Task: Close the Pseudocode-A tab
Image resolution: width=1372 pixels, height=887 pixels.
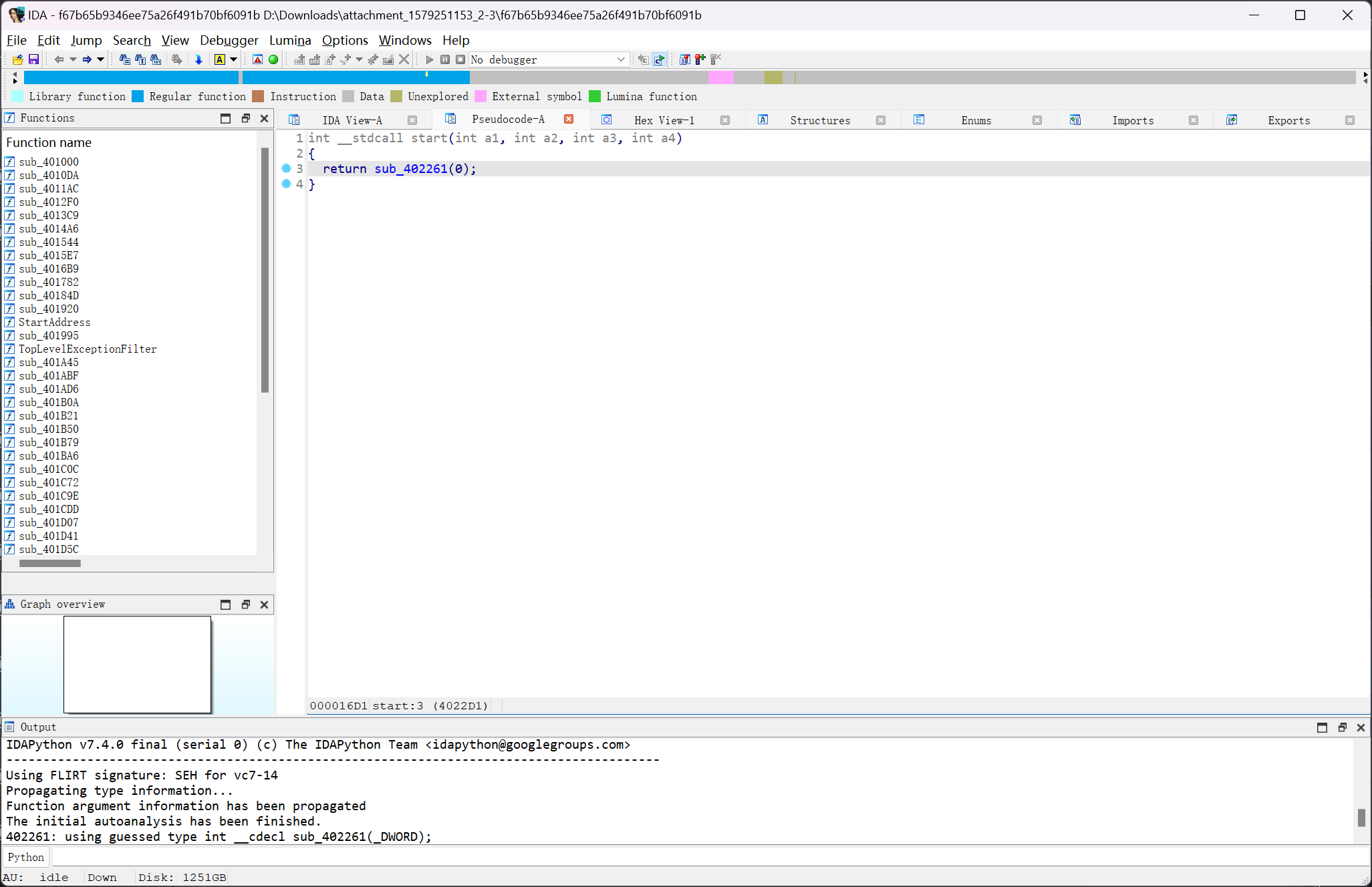Action: (569, 119)
